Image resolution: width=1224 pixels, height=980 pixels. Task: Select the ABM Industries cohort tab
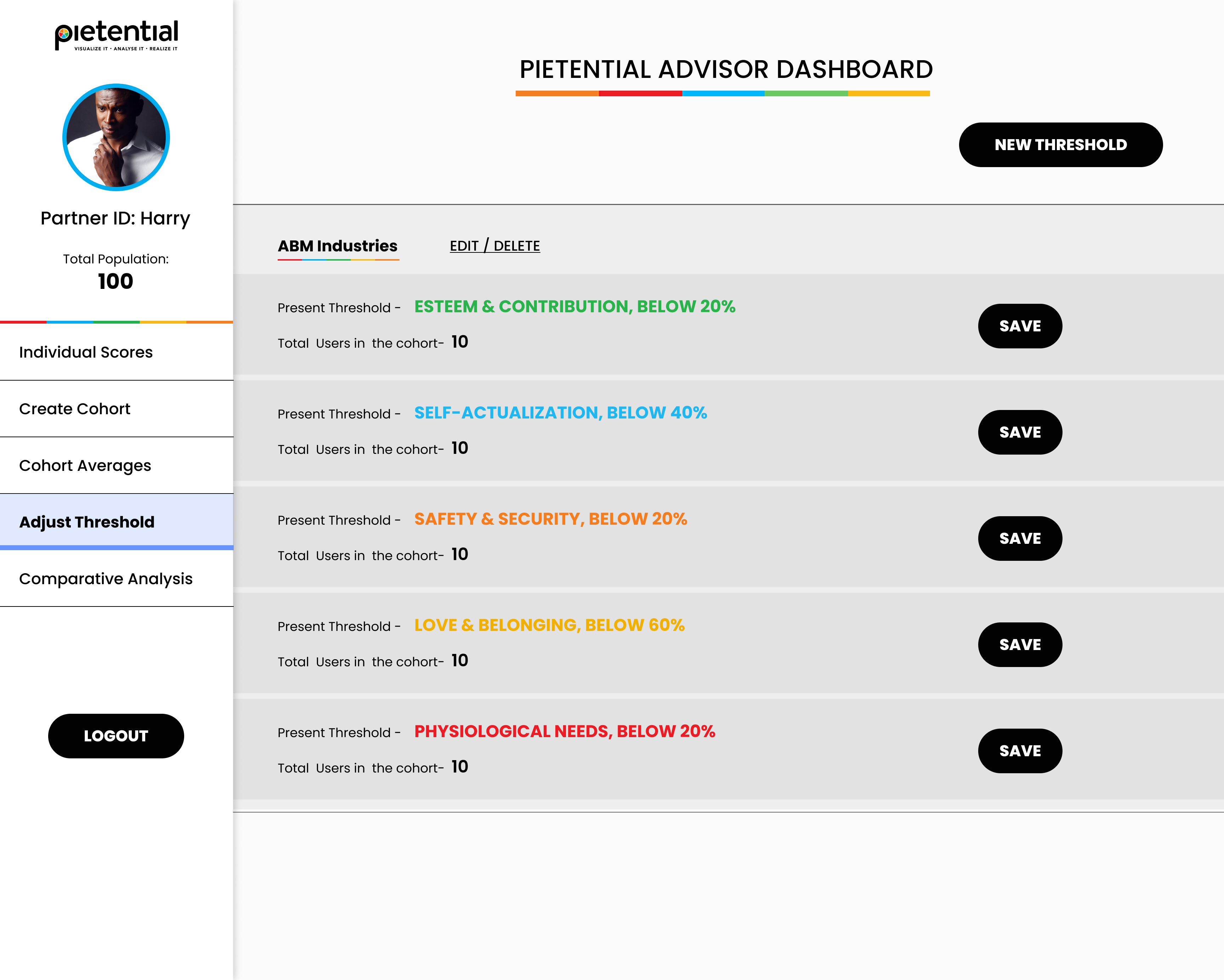(337, 246)
